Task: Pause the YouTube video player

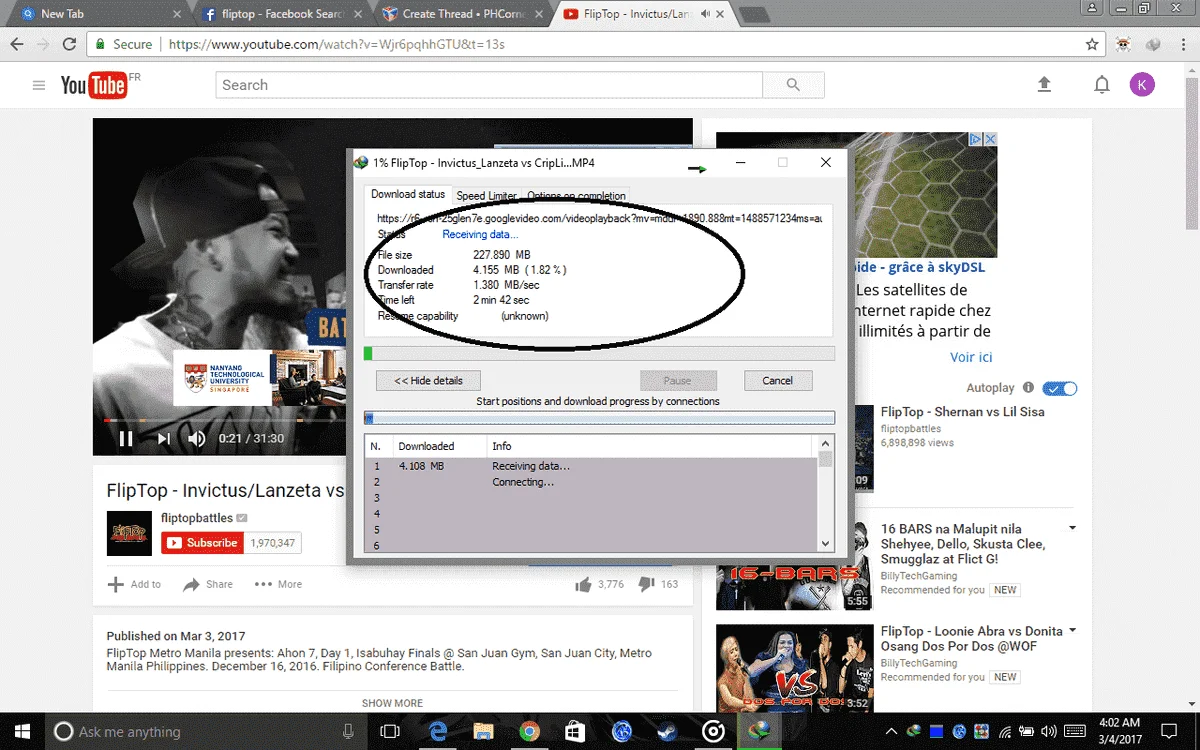Action: coord(126,438)
